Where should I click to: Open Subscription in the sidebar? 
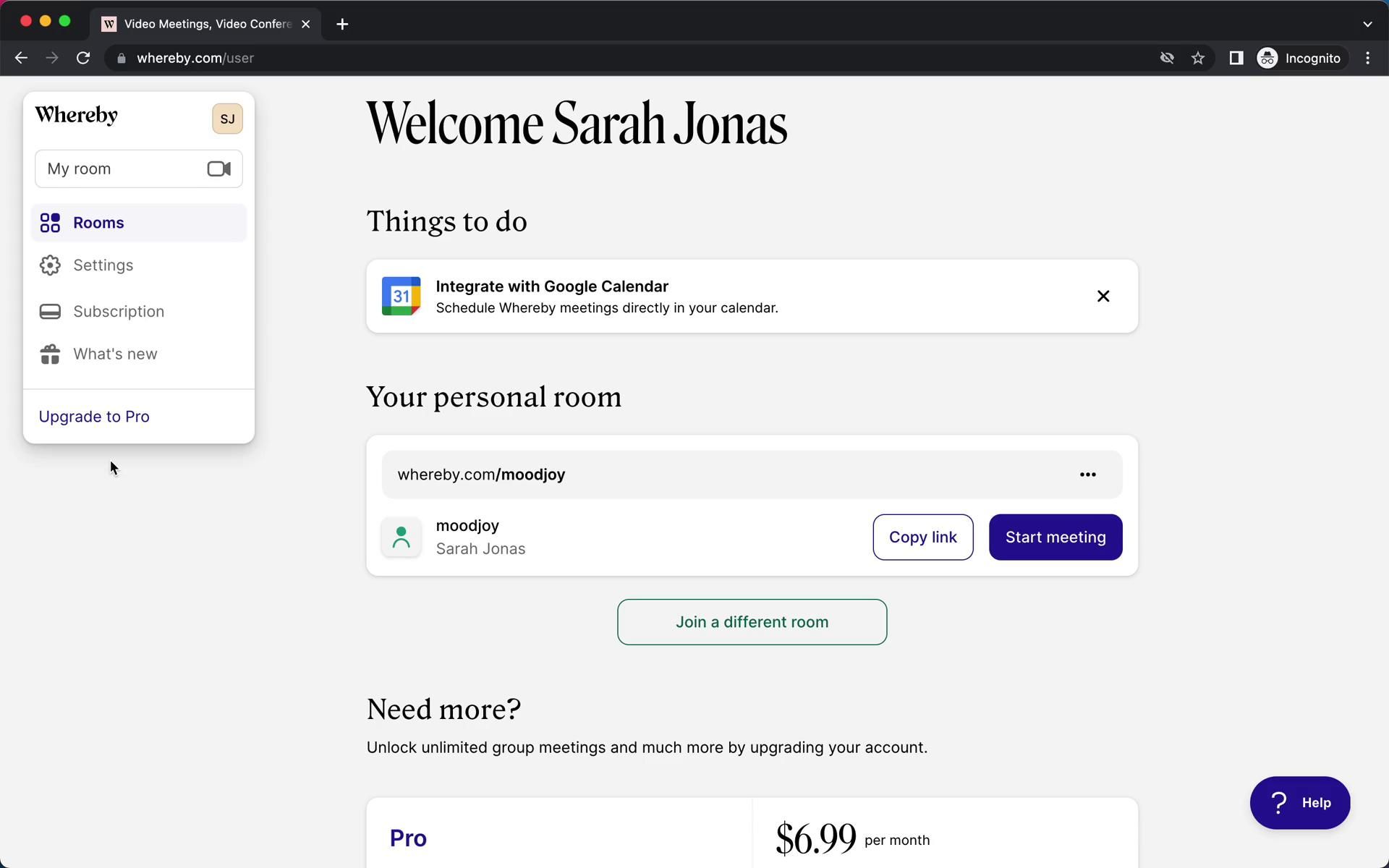[139, 312]
